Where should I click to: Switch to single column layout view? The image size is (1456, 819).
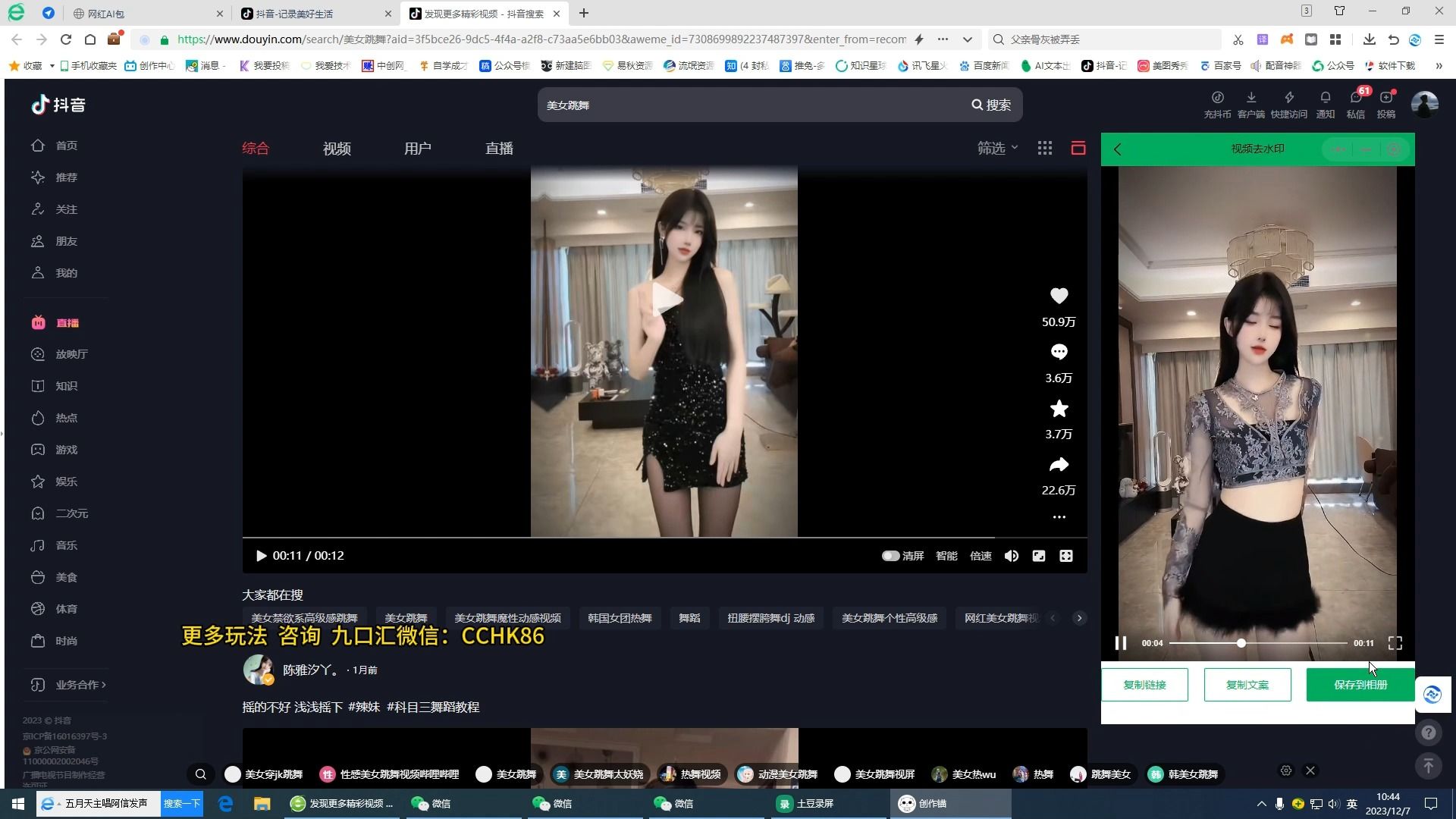click(1078, 148)
